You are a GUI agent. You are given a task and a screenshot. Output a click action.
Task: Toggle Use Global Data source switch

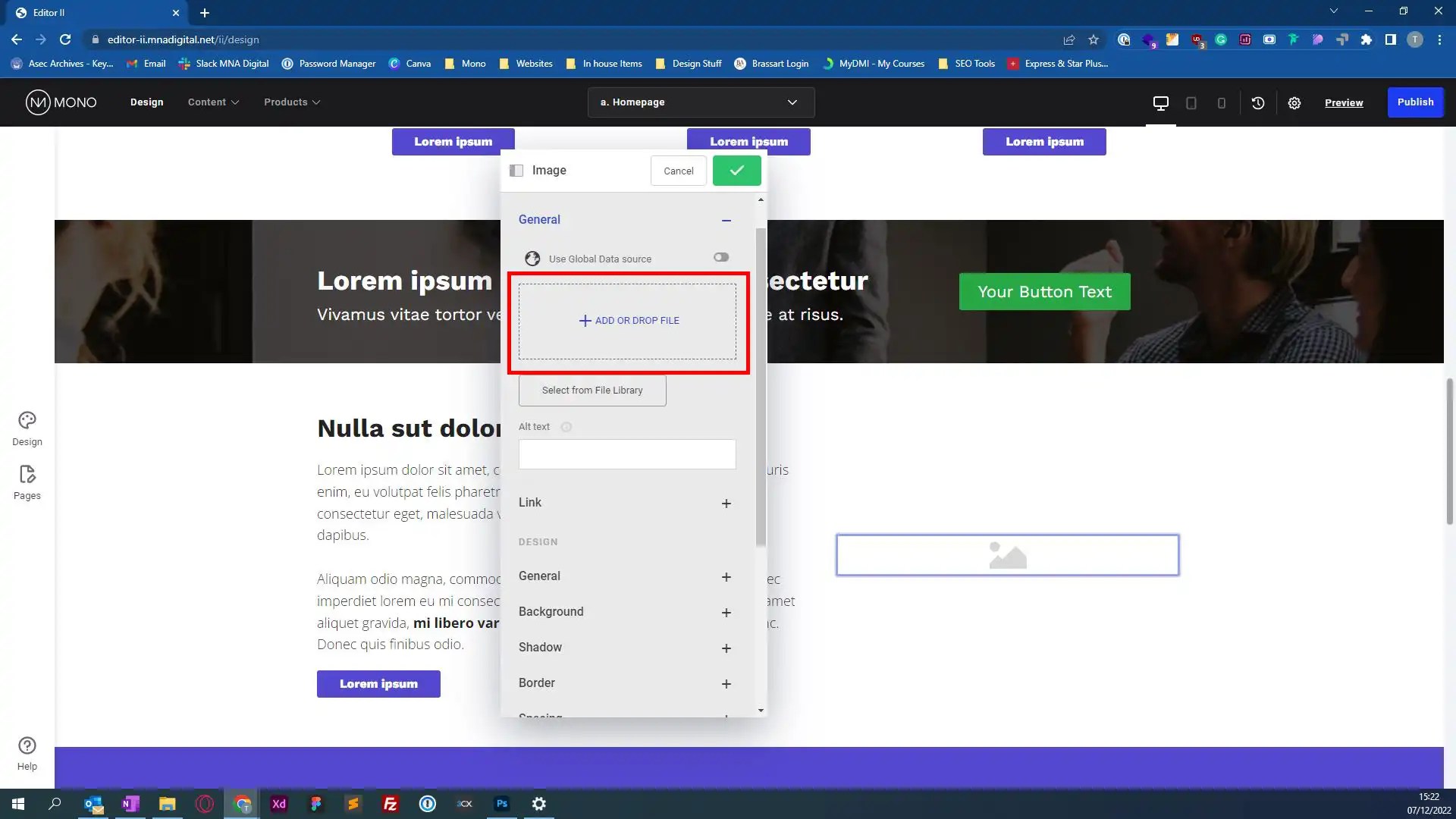(720, 258)
